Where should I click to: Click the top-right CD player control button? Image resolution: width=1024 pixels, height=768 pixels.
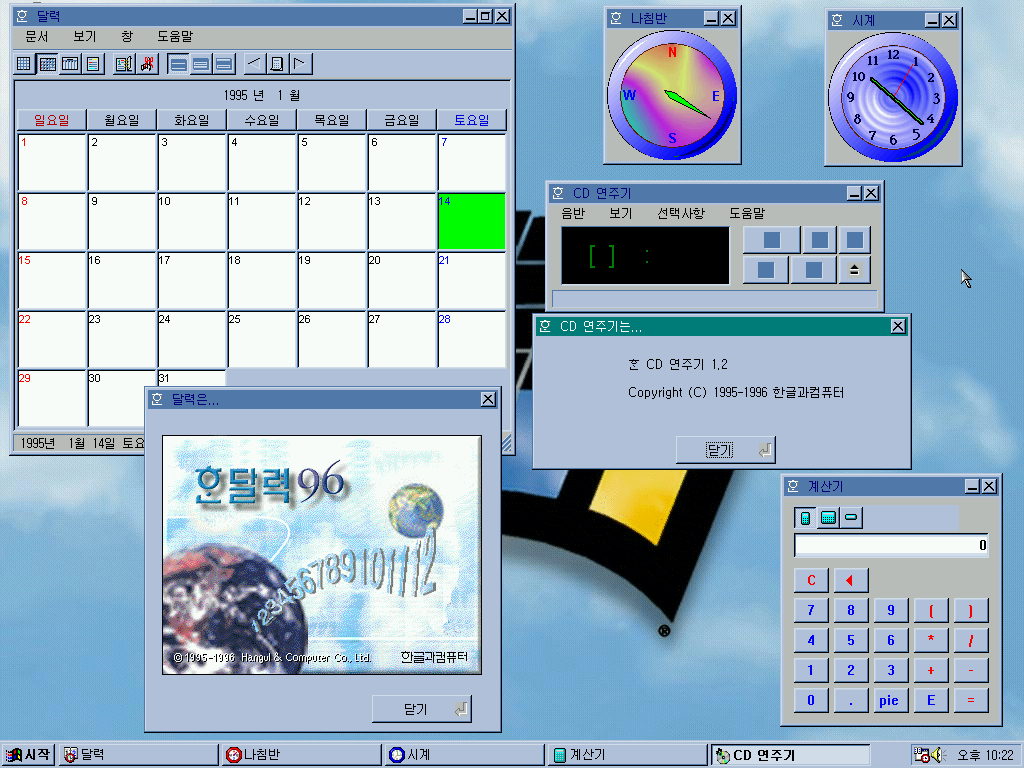[x=855, y=240]
